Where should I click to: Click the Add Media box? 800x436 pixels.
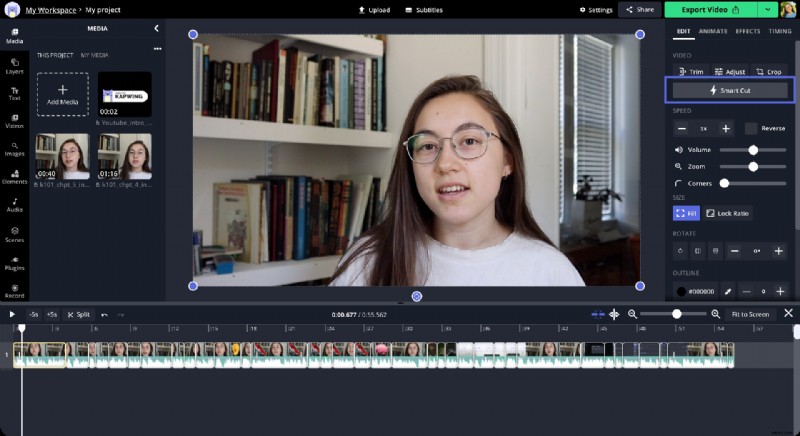tap(63, 94)
